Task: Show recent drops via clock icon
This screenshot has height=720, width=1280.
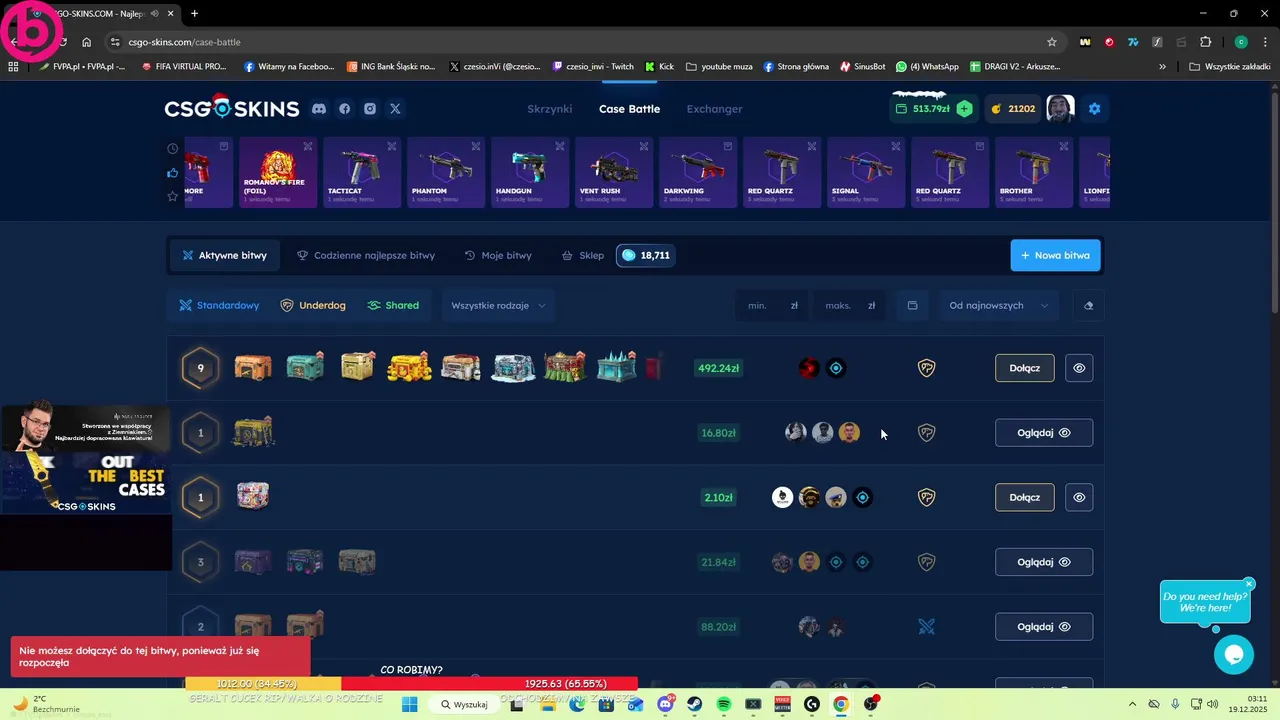Action: coord(172,149)
